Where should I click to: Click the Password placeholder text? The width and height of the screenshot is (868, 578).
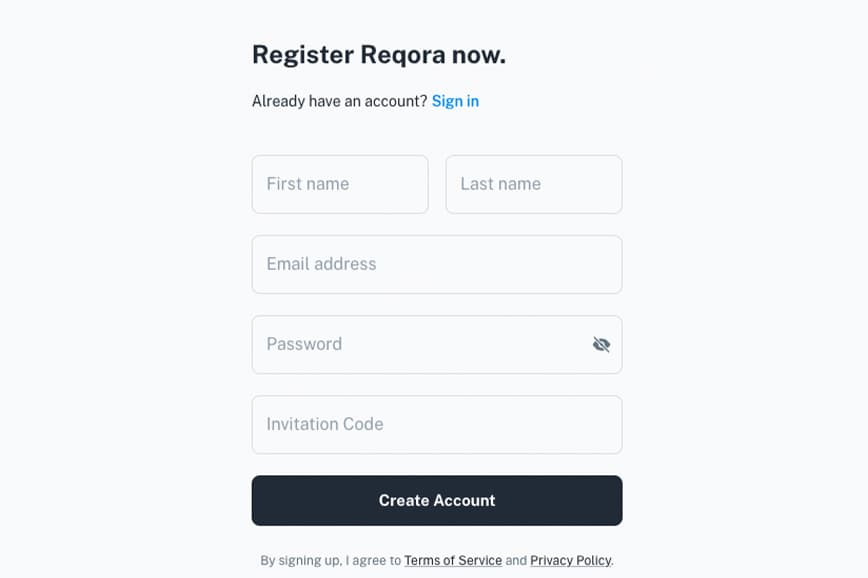(x=304, y=344)
